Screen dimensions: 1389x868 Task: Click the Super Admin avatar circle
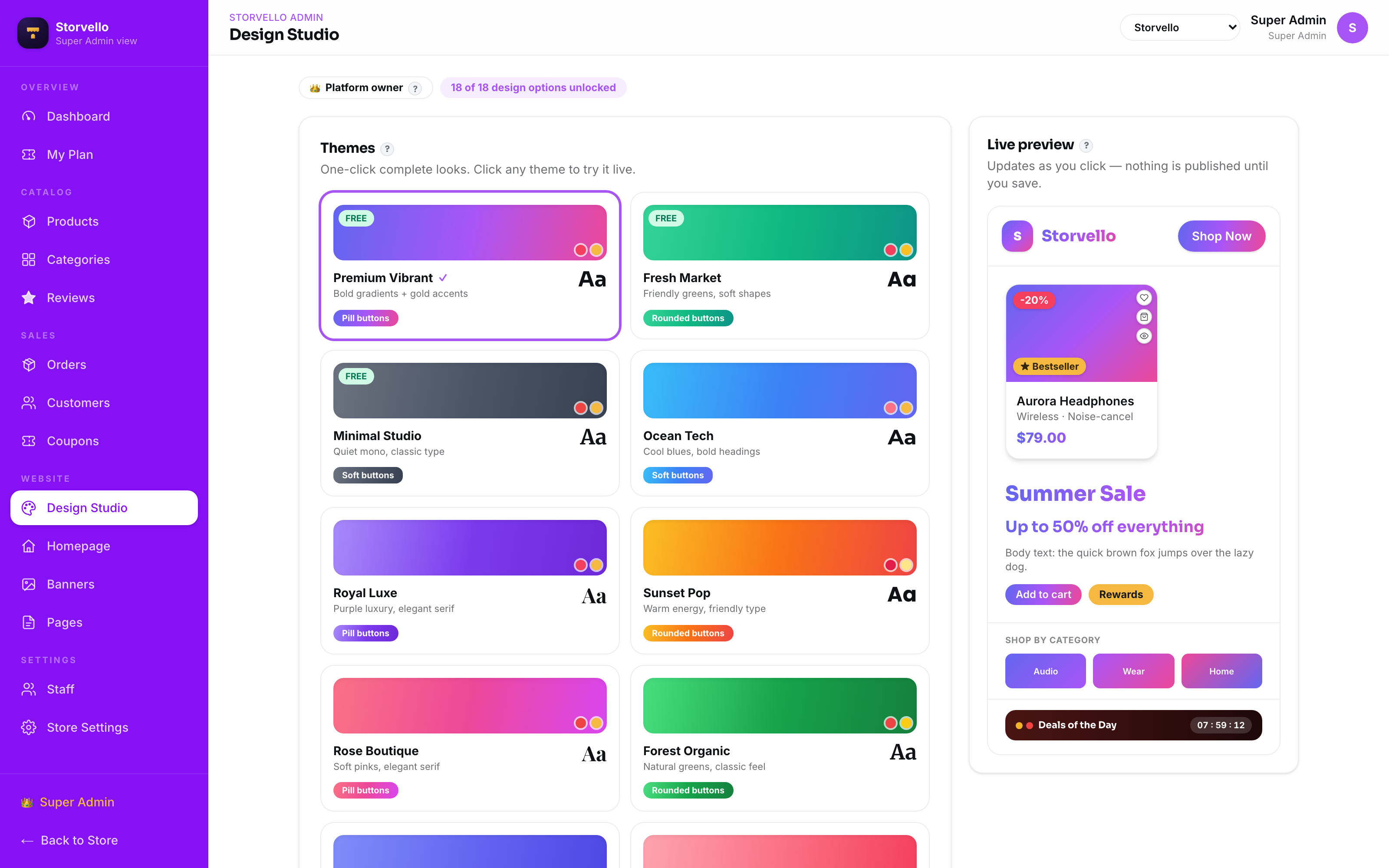(x=1352, y=27)
